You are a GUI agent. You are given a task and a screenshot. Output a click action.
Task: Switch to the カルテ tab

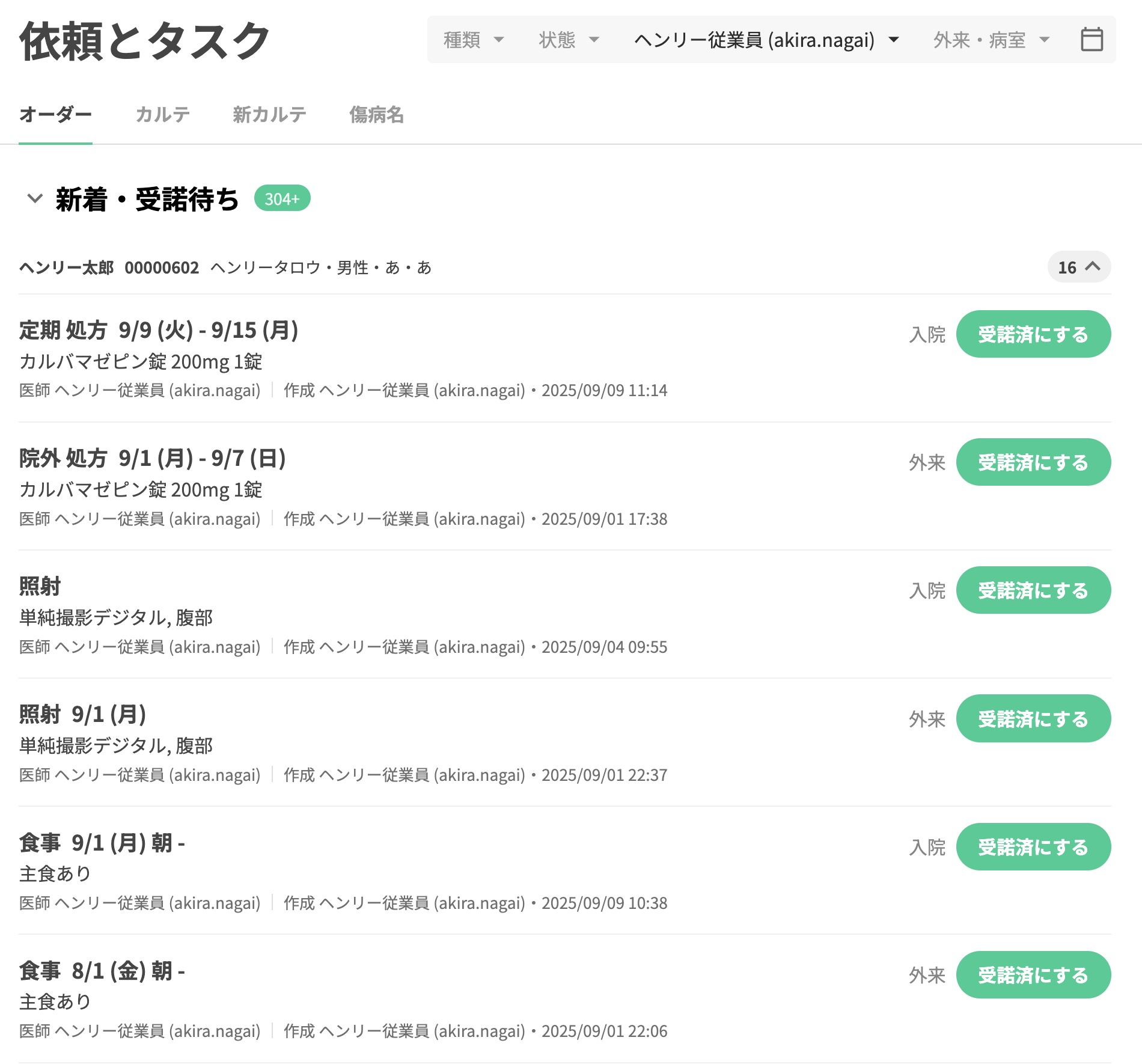pyautogui.click(x=162, y=114)
